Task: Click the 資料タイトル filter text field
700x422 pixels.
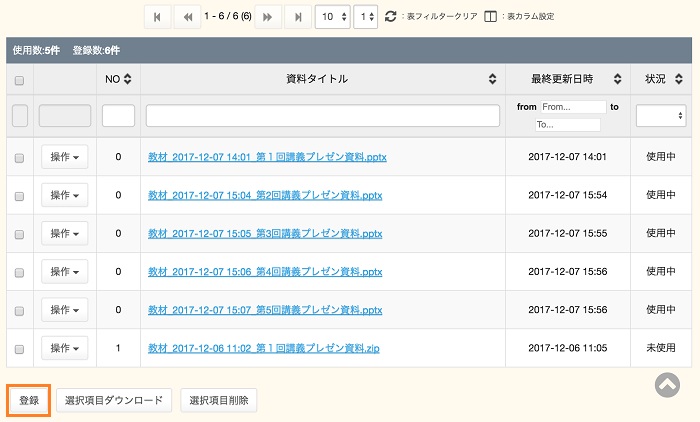Action: pyautogui.click(x=322, y=116)
